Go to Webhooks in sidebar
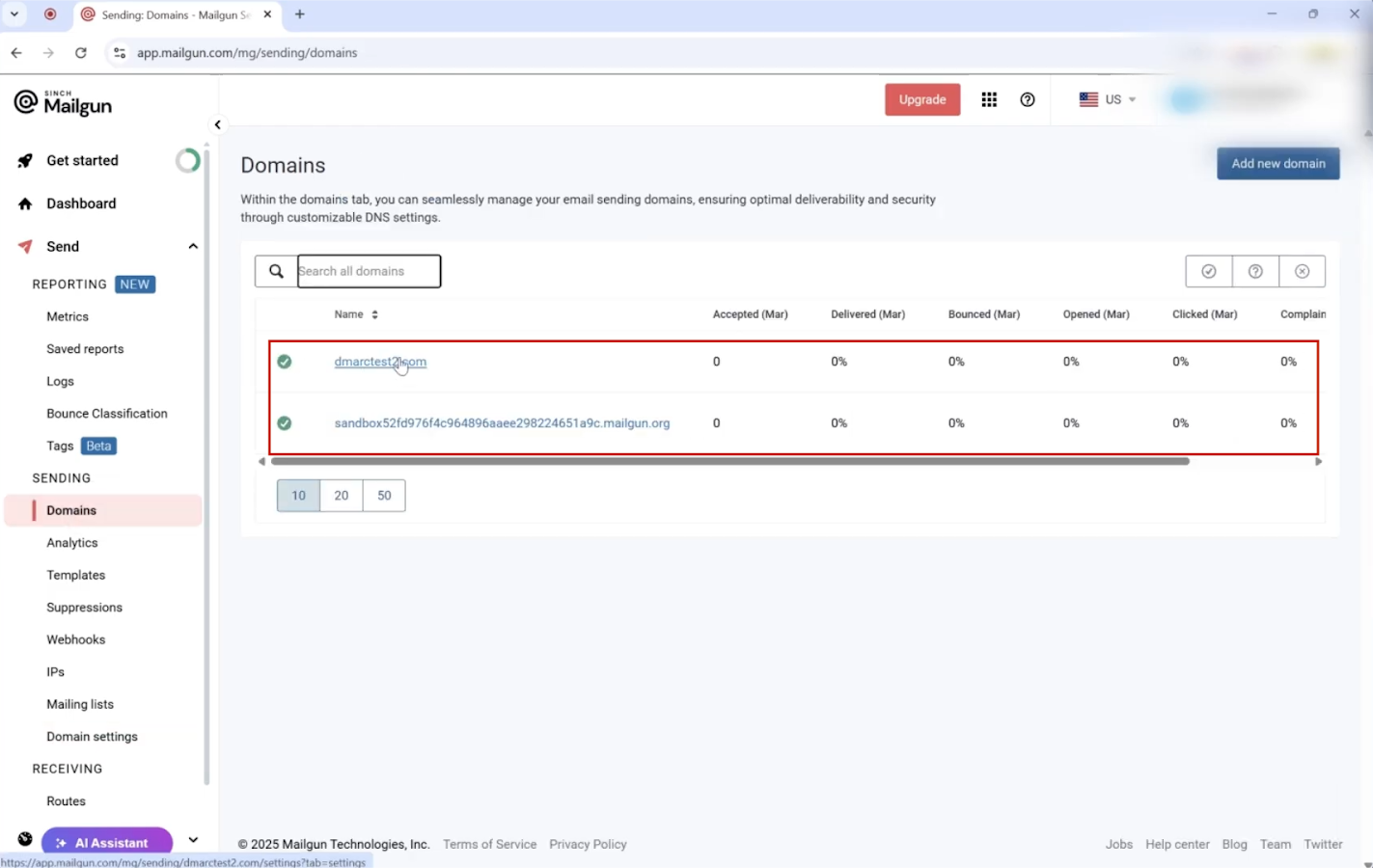 76,639
